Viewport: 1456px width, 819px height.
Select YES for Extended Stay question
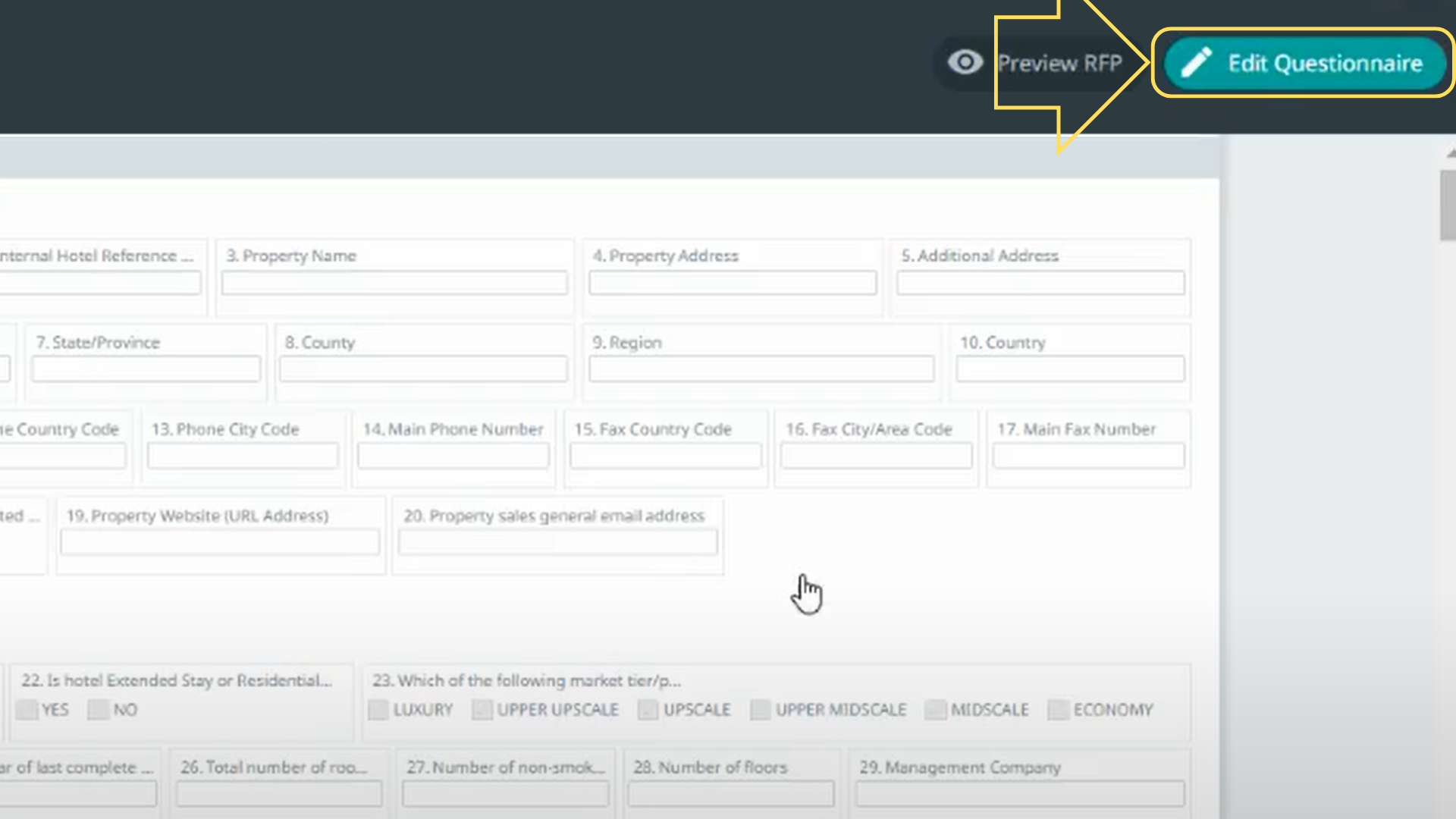point(27,710)
